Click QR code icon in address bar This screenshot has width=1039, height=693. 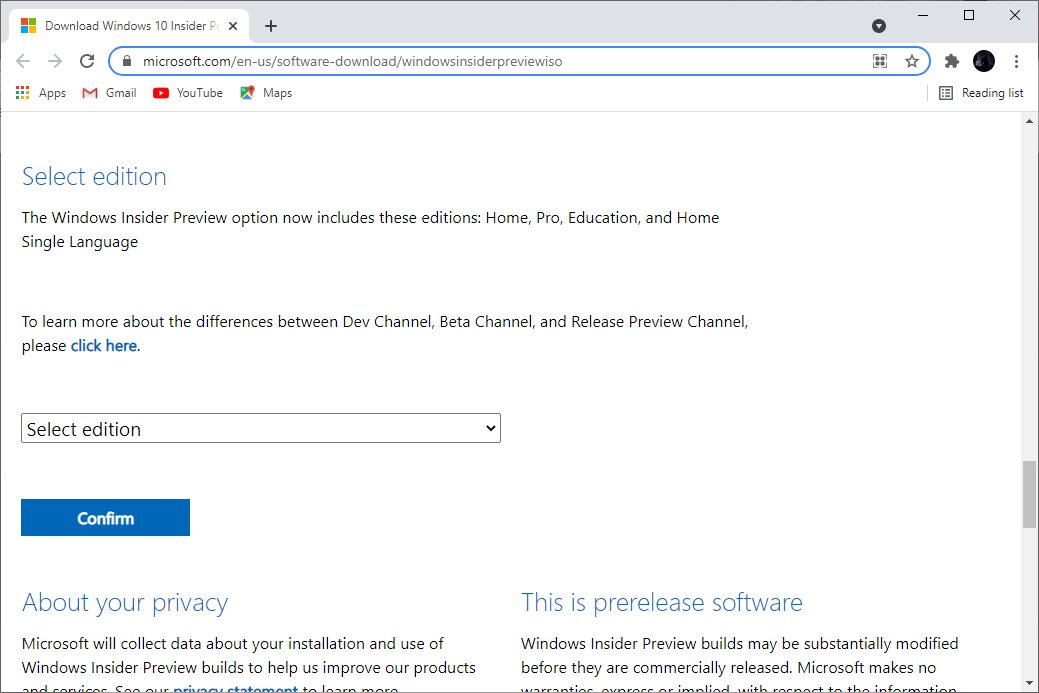[x=880, y=61]
